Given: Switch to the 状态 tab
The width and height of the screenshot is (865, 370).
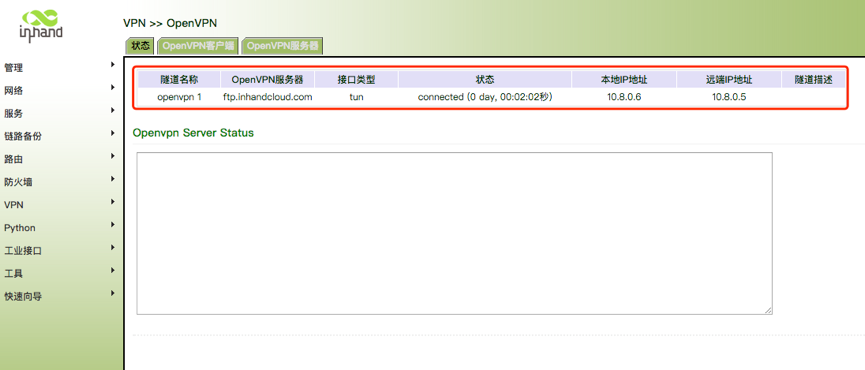Looking at the screenshot, I should tap(141, 46).
